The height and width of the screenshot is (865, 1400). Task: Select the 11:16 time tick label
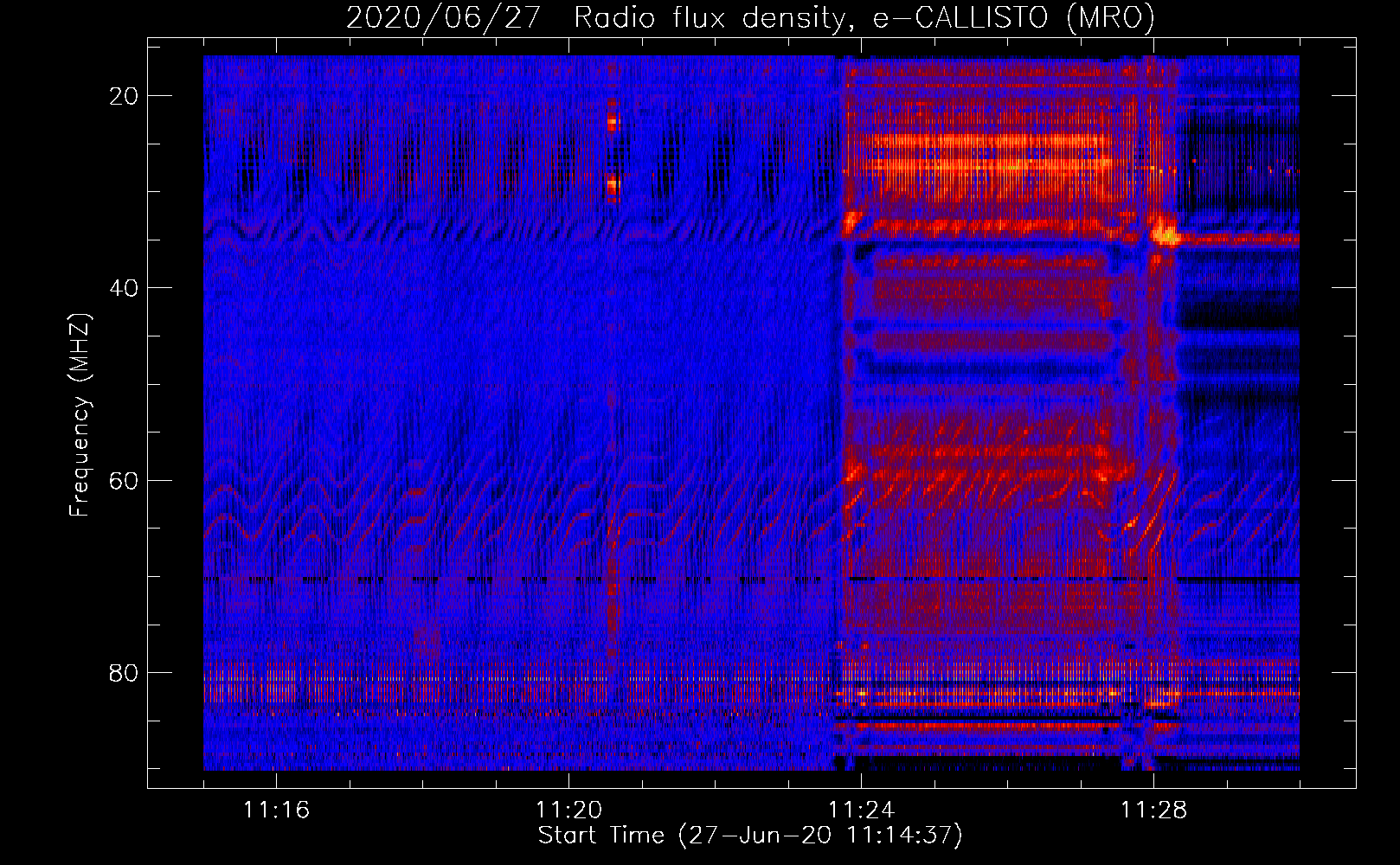[x=276, y=810]
